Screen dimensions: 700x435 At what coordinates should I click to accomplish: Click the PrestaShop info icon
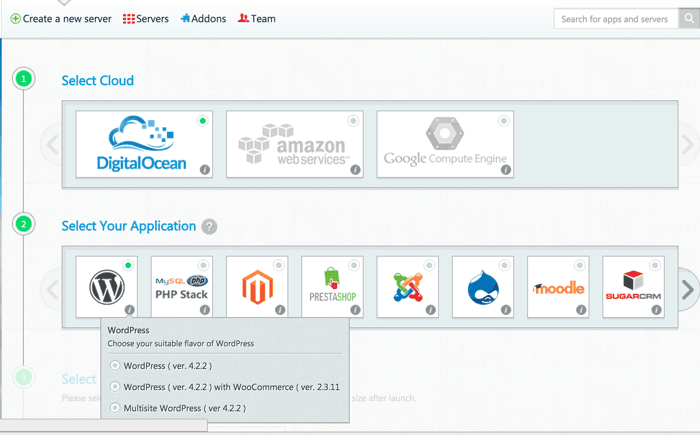pos(355,310)
